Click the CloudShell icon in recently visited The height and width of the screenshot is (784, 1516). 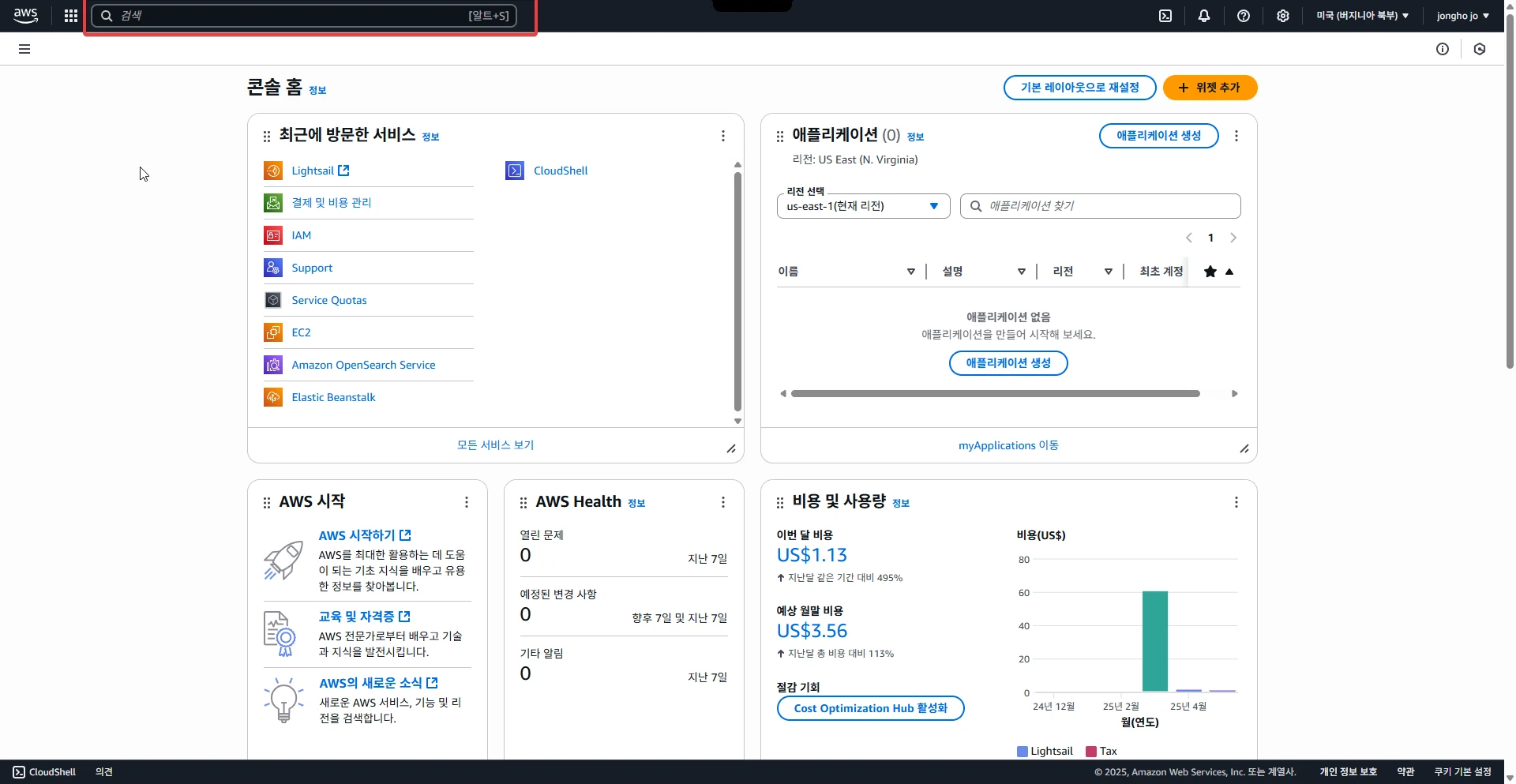pos(515,171)
